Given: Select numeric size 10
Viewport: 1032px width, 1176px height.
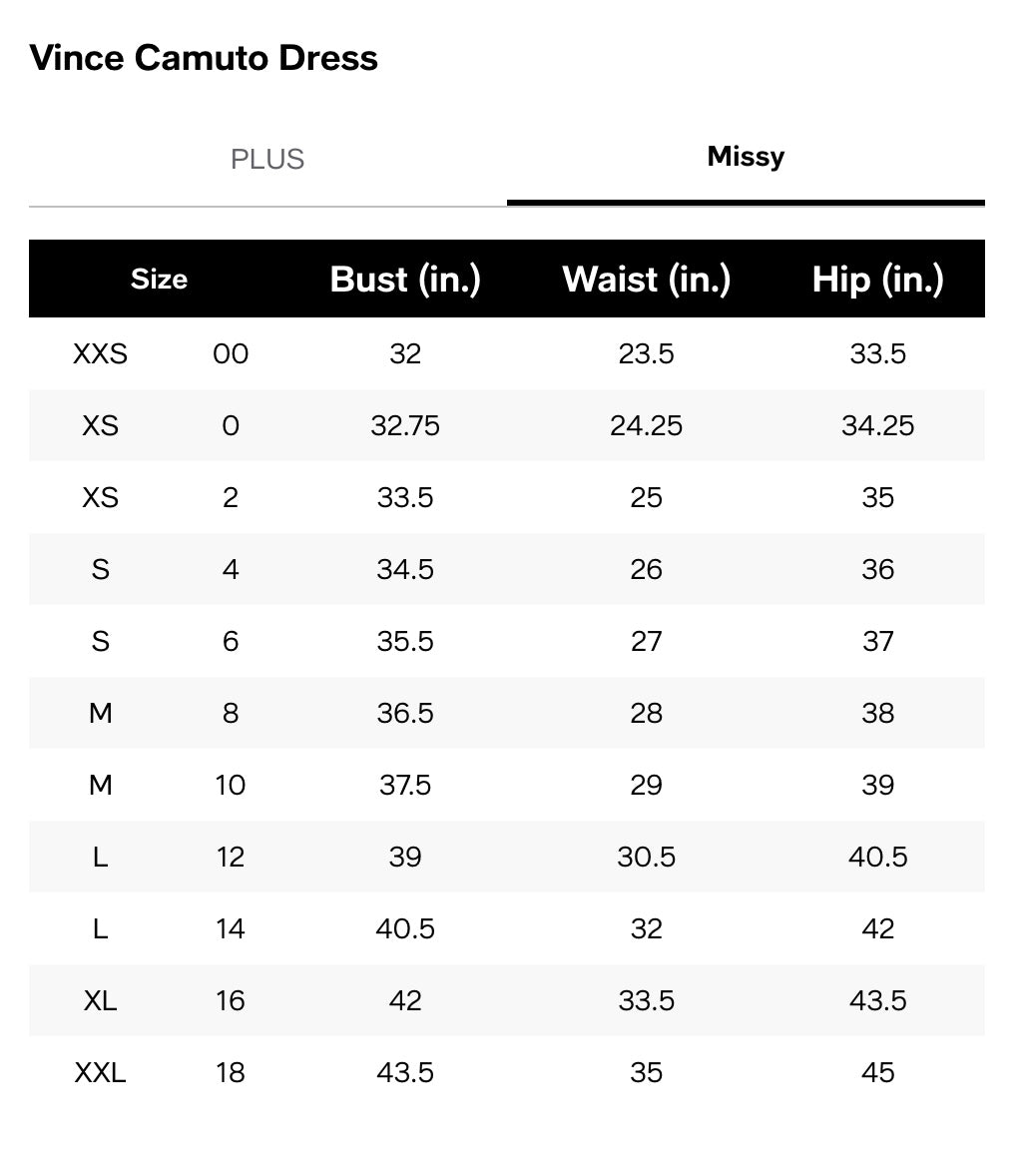Looking at the screenshot, I should pos(231,785).
